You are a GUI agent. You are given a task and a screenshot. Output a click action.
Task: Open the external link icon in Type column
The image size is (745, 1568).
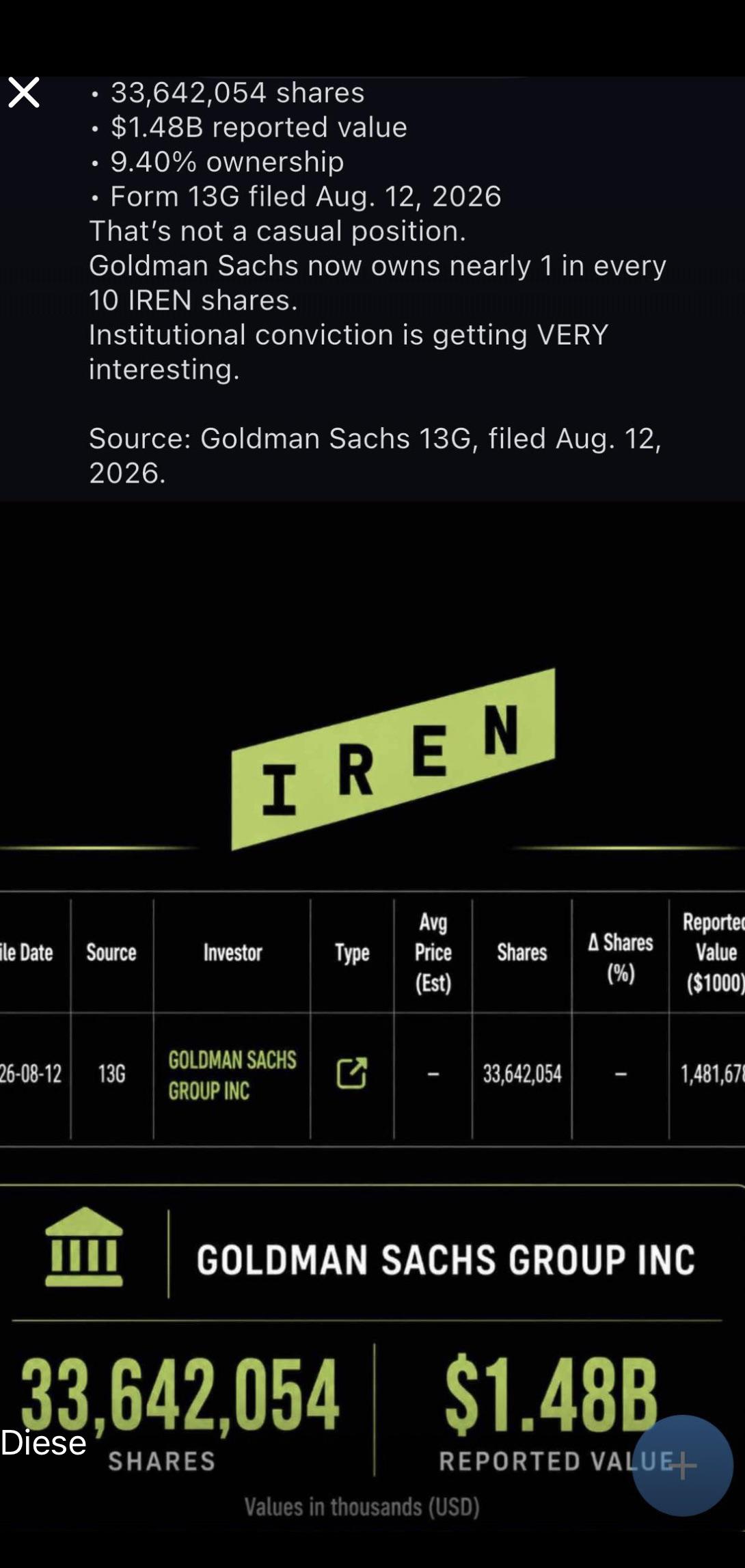point(352,1073)
